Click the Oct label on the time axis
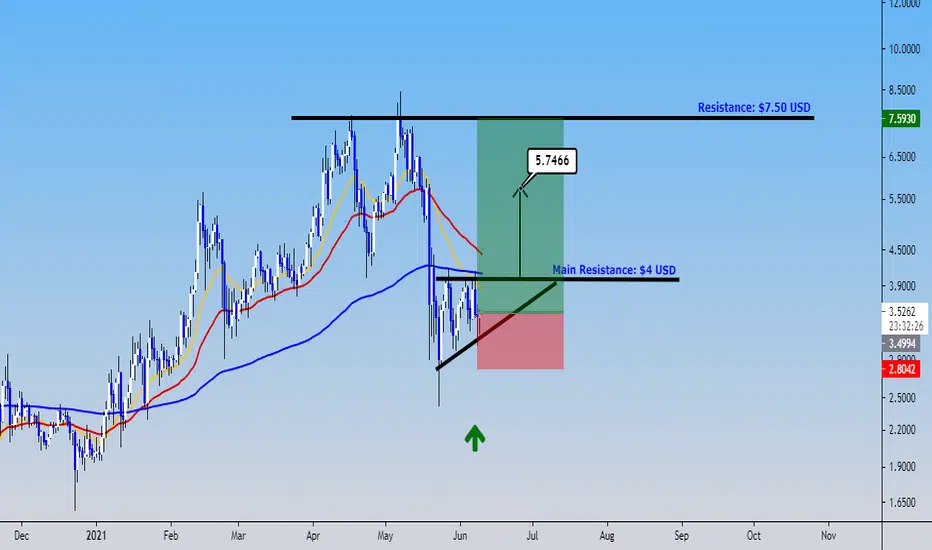 click(754, 536)
